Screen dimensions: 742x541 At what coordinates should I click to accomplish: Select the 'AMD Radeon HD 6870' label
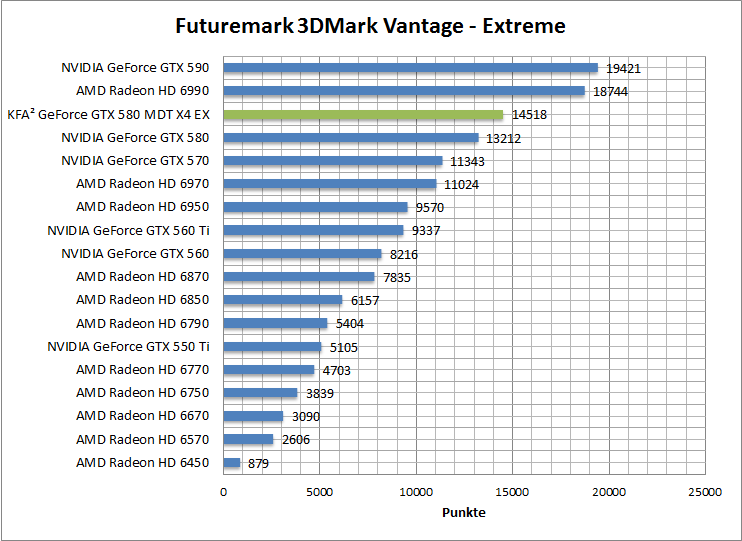142,276
